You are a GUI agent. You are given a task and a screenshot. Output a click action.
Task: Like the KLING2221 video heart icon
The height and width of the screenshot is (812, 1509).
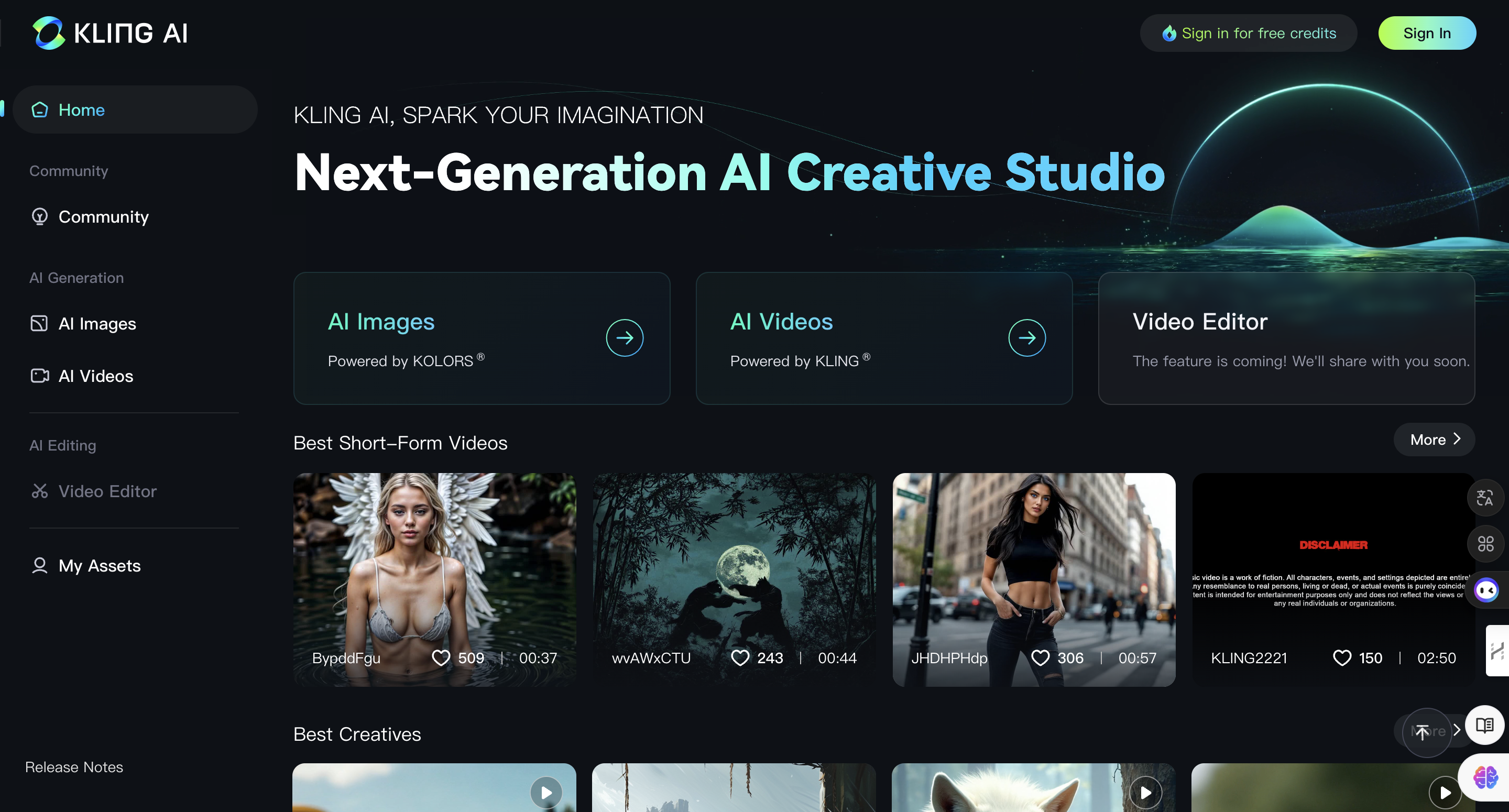pyautogui.click(x=1342, y=658)
